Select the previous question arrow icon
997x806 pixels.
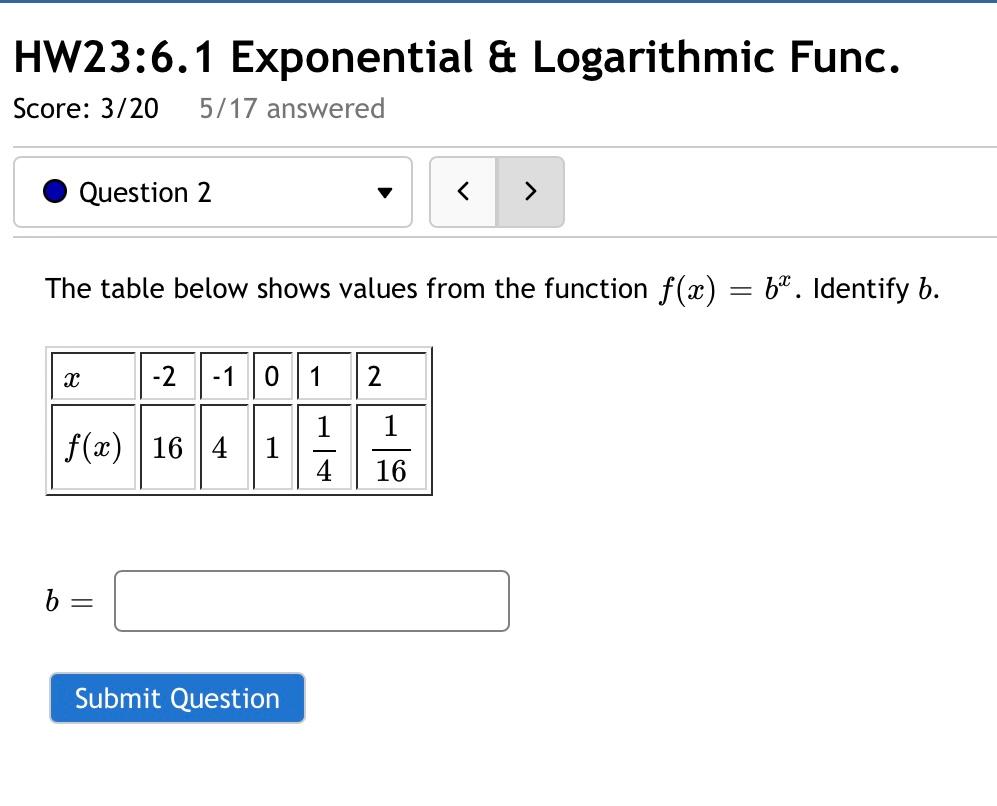(x=463, y=192)
